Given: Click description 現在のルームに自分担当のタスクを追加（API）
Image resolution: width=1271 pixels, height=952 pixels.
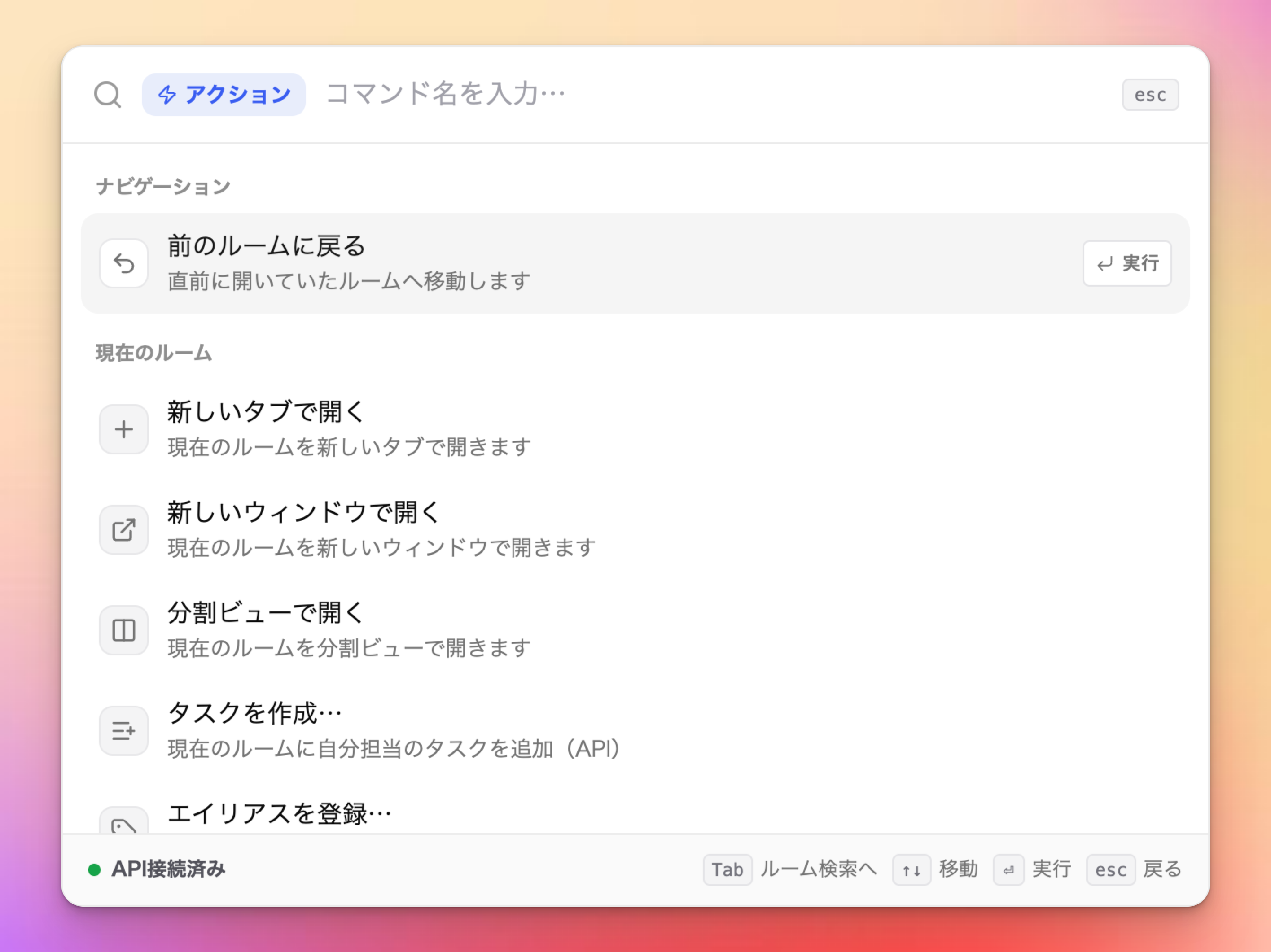Looking at the screenshot, I should (x=394, y=749).
